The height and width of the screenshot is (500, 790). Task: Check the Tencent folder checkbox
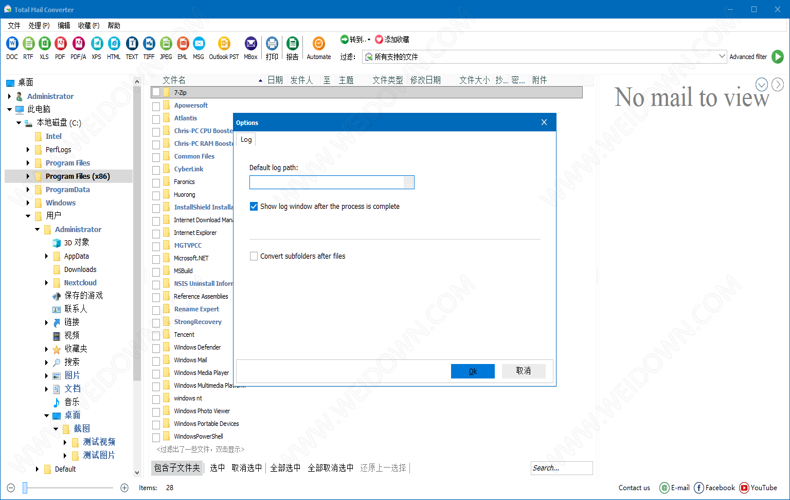pos(156,335)
